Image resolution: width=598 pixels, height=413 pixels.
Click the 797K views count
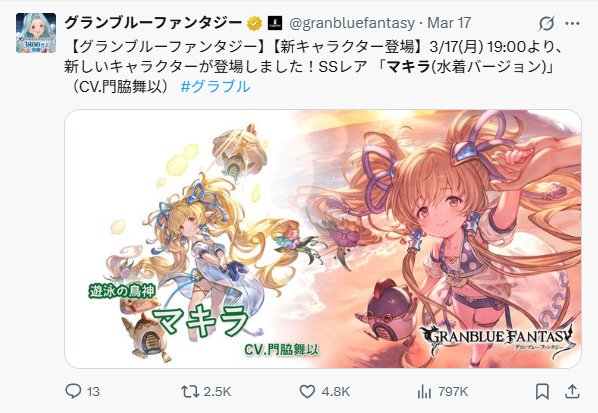click(453, 392)
